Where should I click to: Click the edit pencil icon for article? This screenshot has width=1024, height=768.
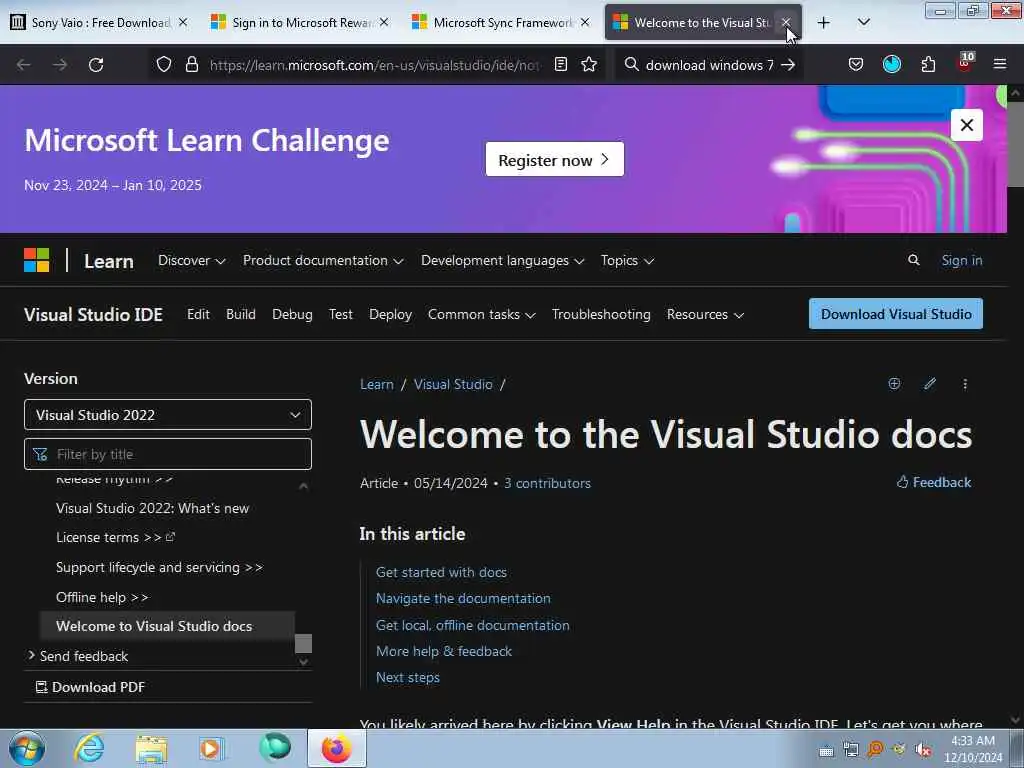930,383
